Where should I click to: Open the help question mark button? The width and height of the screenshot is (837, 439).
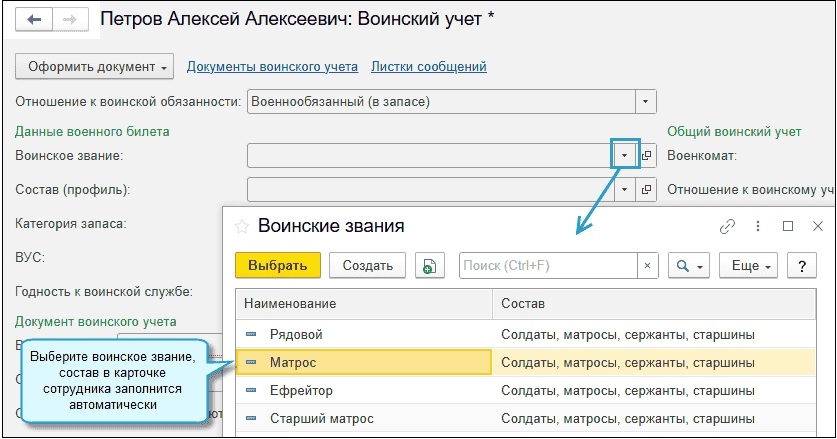[x=801, y=265]
